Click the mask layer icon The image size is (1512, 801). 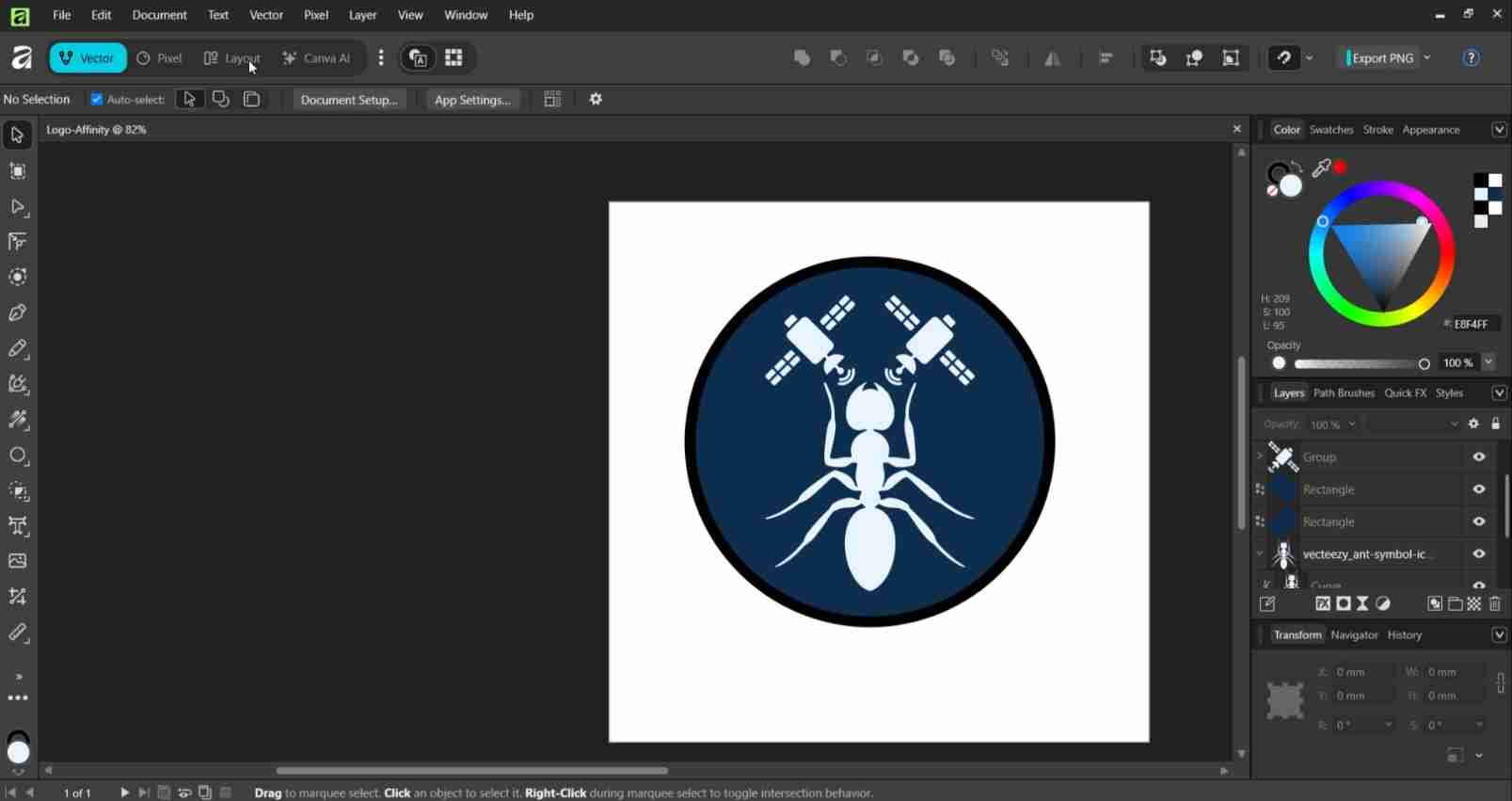coord(1344,604)
